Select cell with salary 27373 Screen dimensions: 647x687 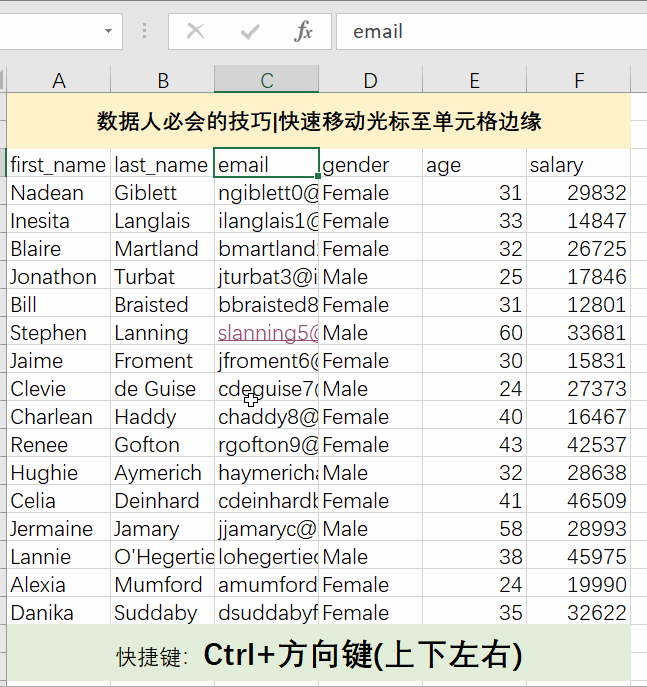(x=579, y=388)
